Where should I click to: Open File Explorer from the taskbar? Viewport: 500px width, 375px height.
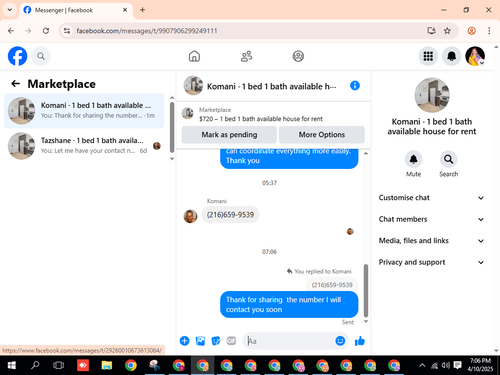click(x=107, y=365)
